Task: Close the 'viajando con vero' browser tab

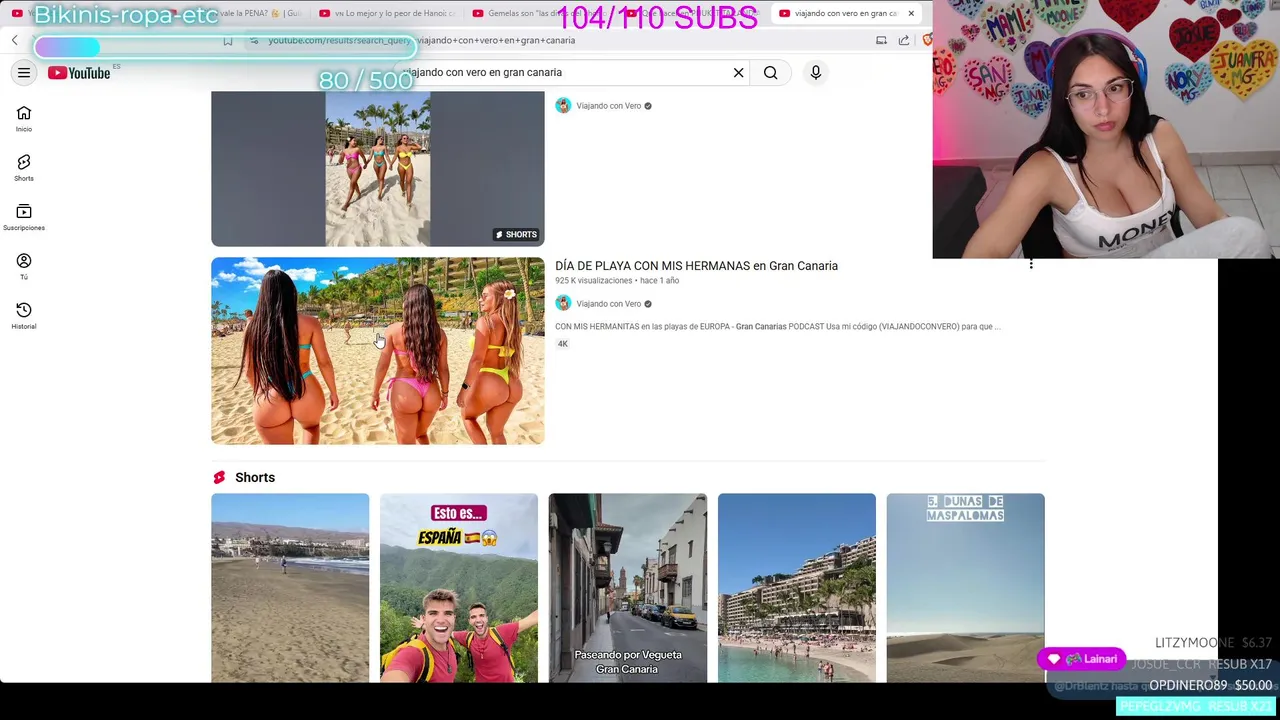Action: pyautogui.click(x=911, y=13)
